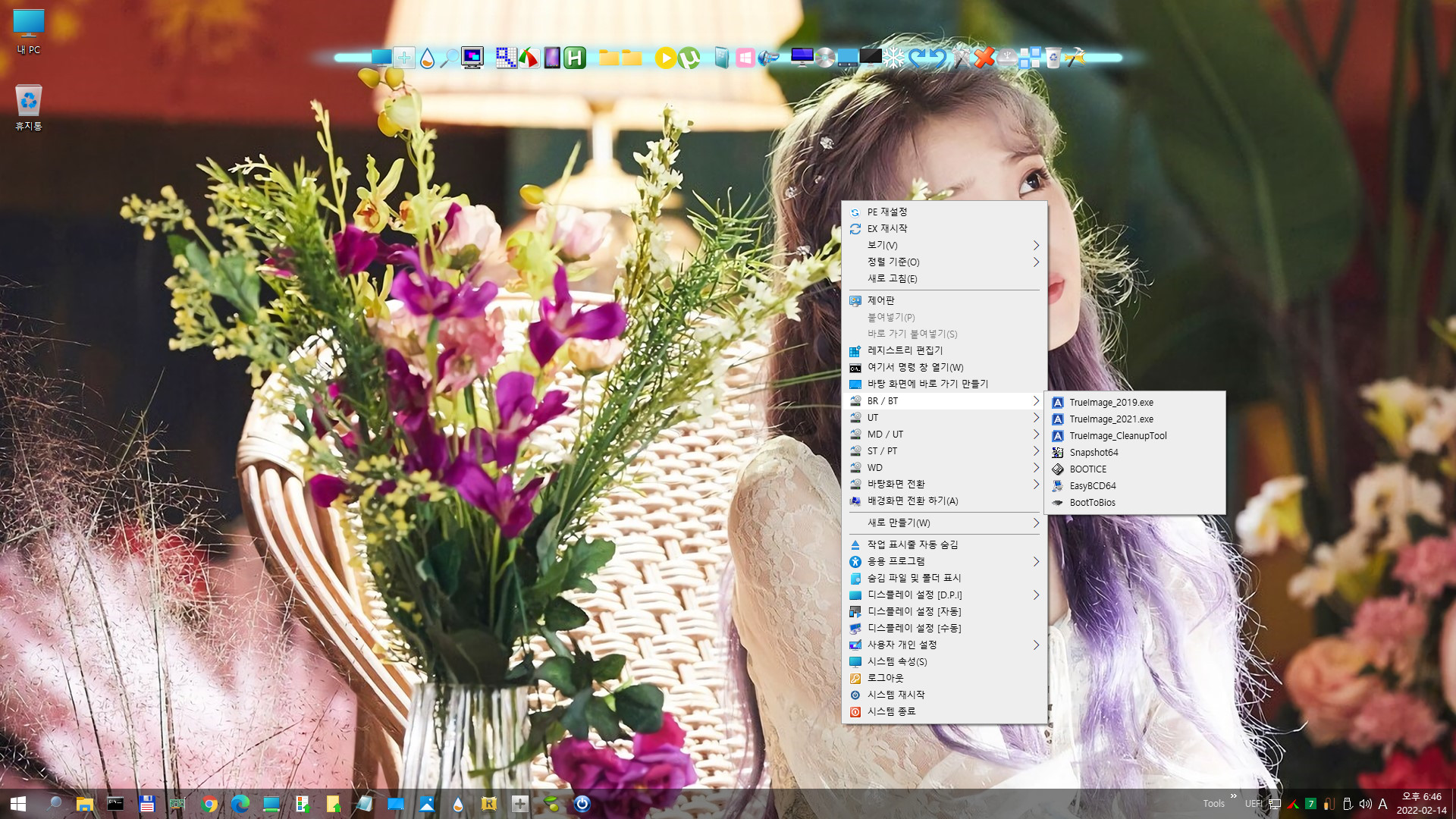Viewport: 1456px width, 819px height.
Task: Open File Explorer from the taskbar
Action: (x=84, y=804)
